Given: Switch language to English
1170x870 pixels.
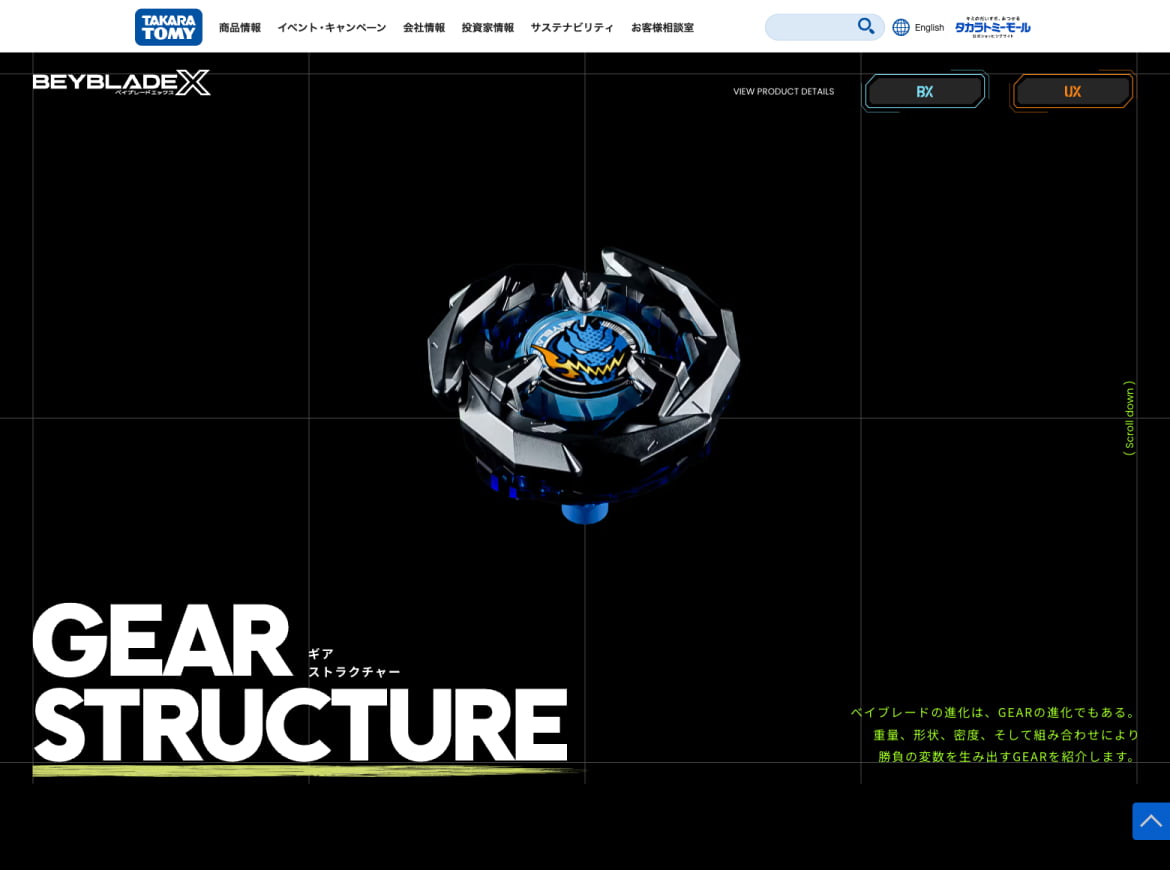Looking at the screenshot, I should coord(929,28).
